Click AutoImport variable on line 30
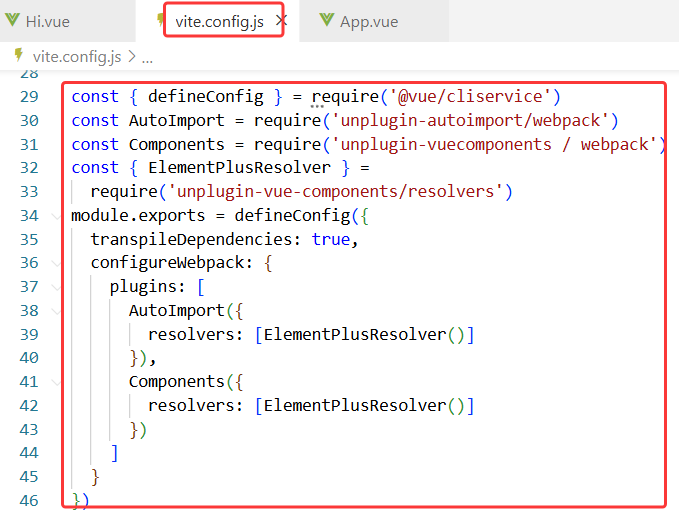Screen dimensions: 679x515 (177, 120)
